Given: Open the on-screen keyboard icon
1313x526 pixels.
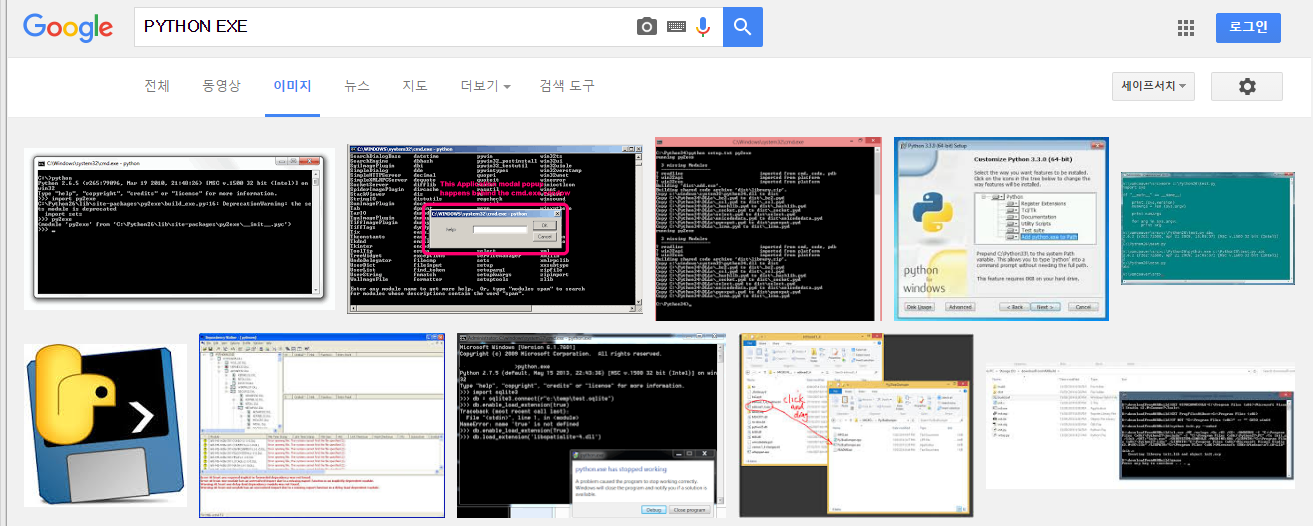Looking at the screenshot, I should [676, 27].
